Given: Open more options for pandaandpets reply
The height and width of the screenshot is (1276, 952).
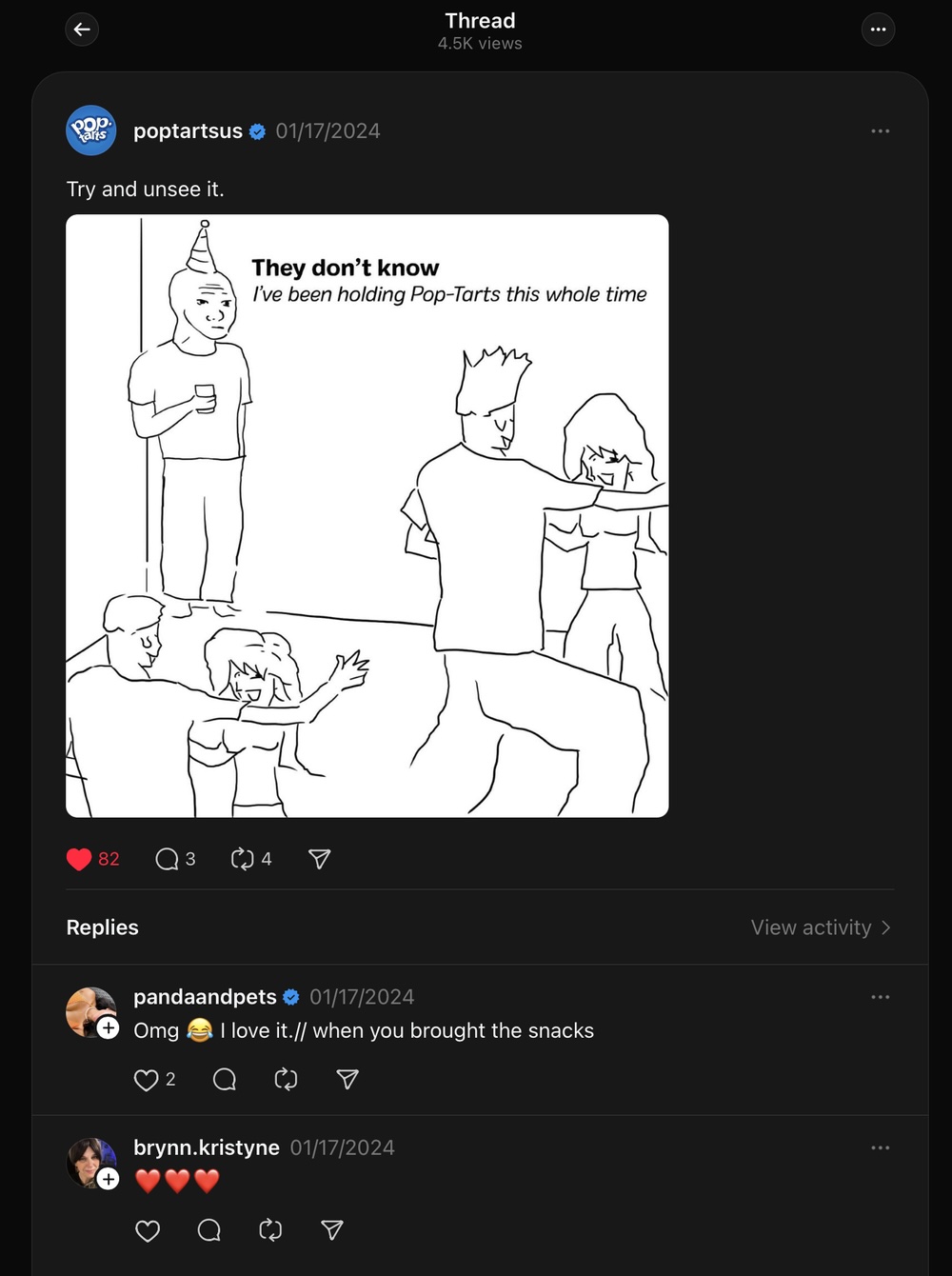Looking at the screenshot, I should 880,997.
